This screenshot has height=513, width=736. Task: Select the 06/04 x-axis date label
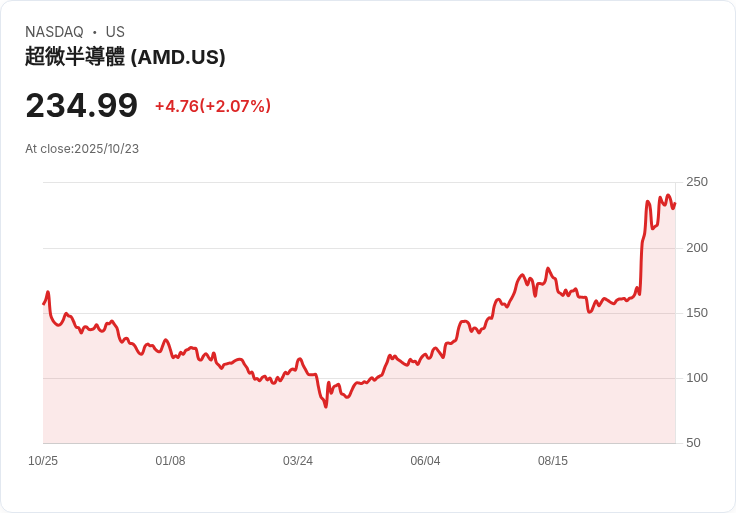[x=425, y=461]
